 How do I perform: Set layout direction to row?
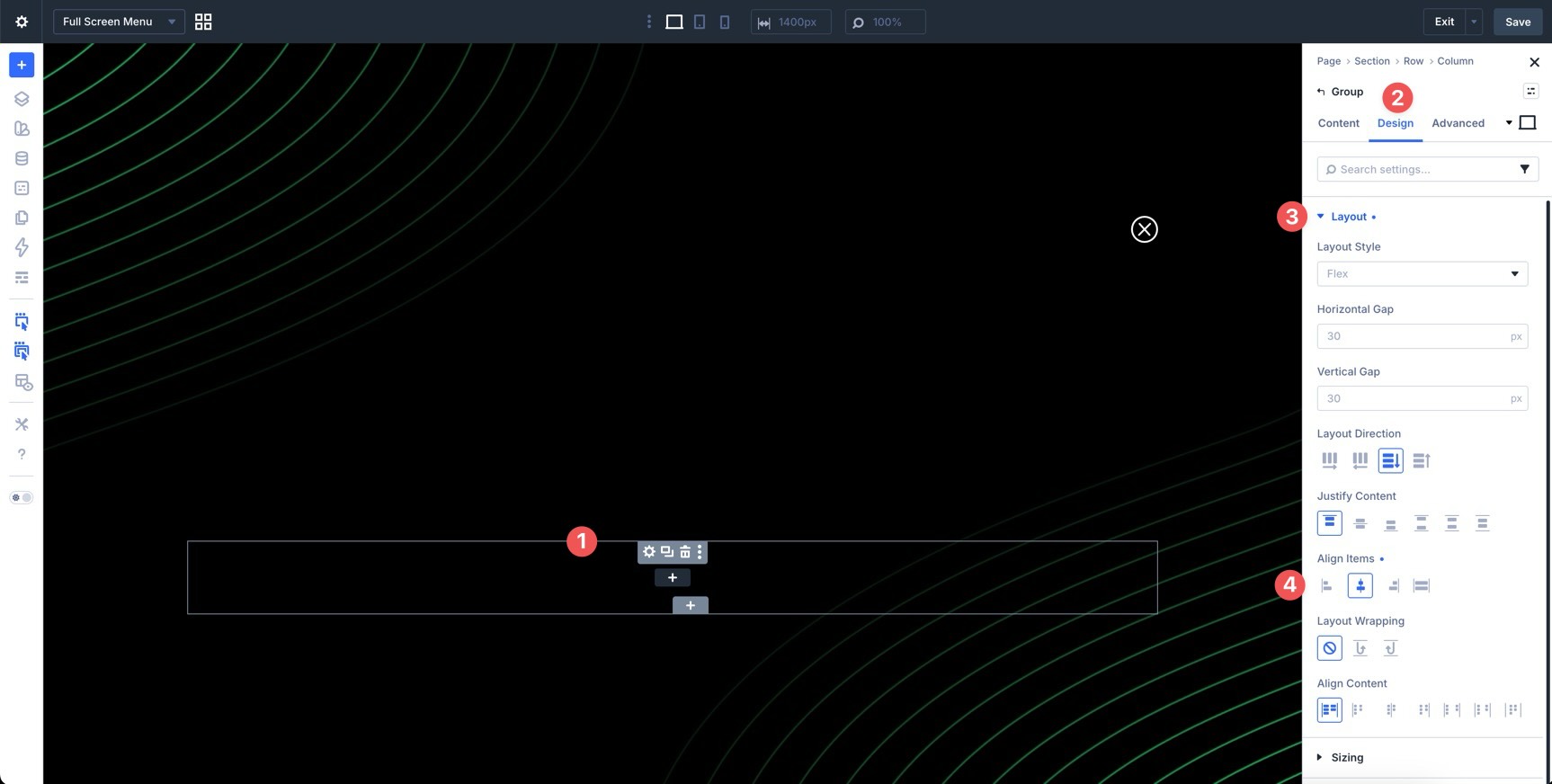point(1330,460)
